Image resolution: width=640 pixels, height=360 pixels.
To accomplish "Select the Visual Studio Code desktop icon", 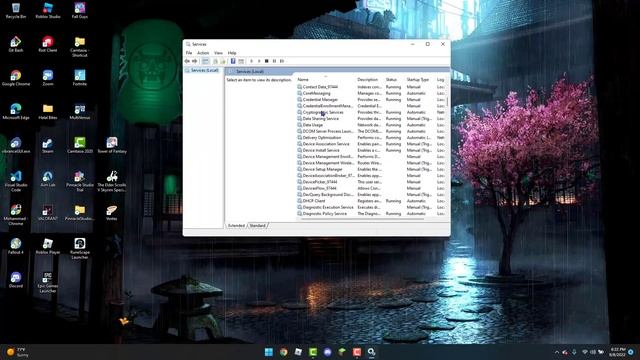I will click(16, 181).
